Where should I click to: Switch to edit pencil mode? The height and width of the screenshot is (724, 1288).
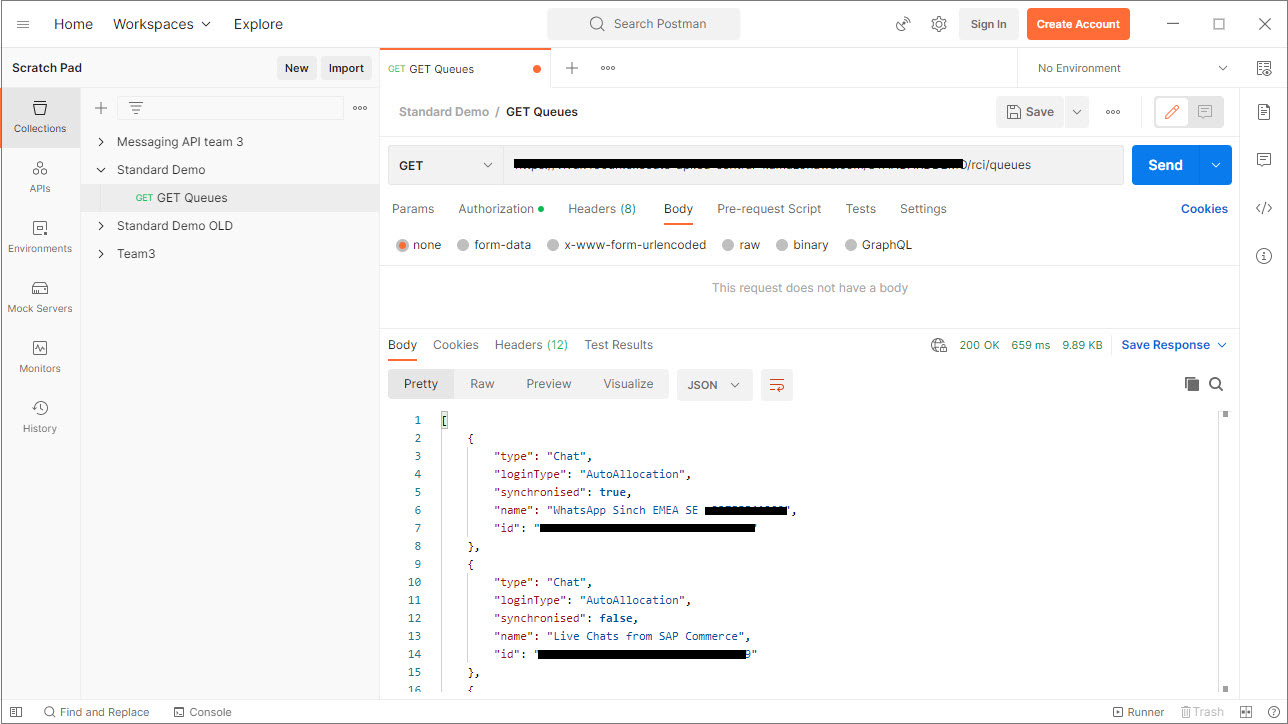pyautogui.click(x=1172, y=112)
